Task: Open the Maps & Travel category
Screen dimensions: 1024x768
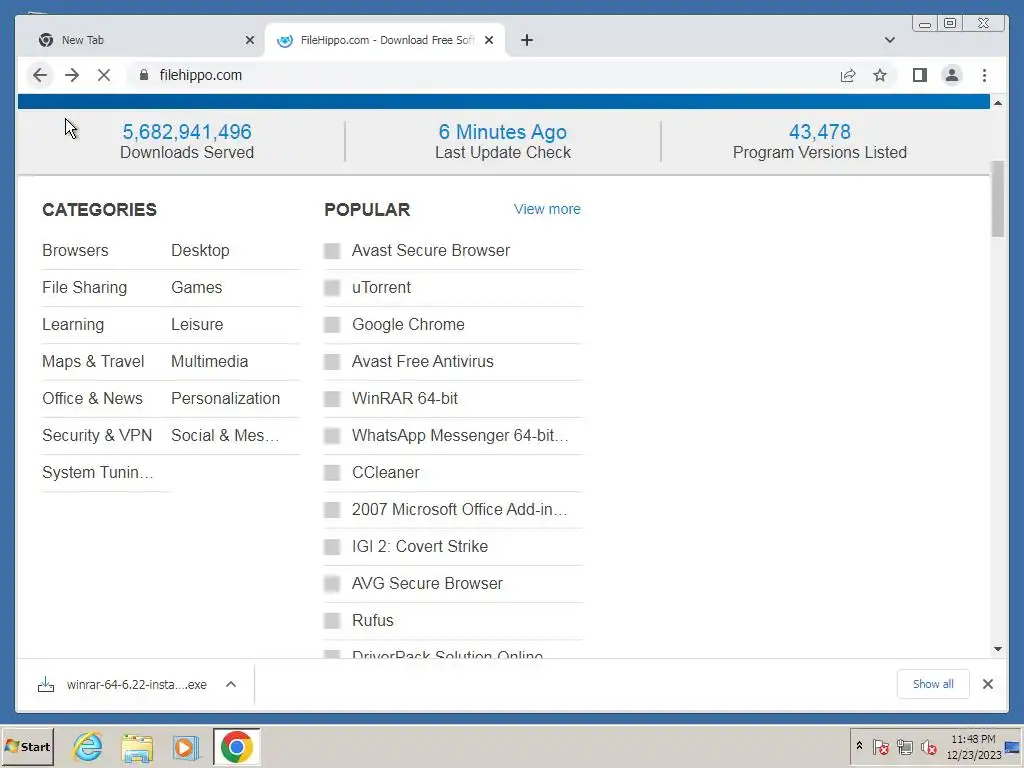Action: 93,361
